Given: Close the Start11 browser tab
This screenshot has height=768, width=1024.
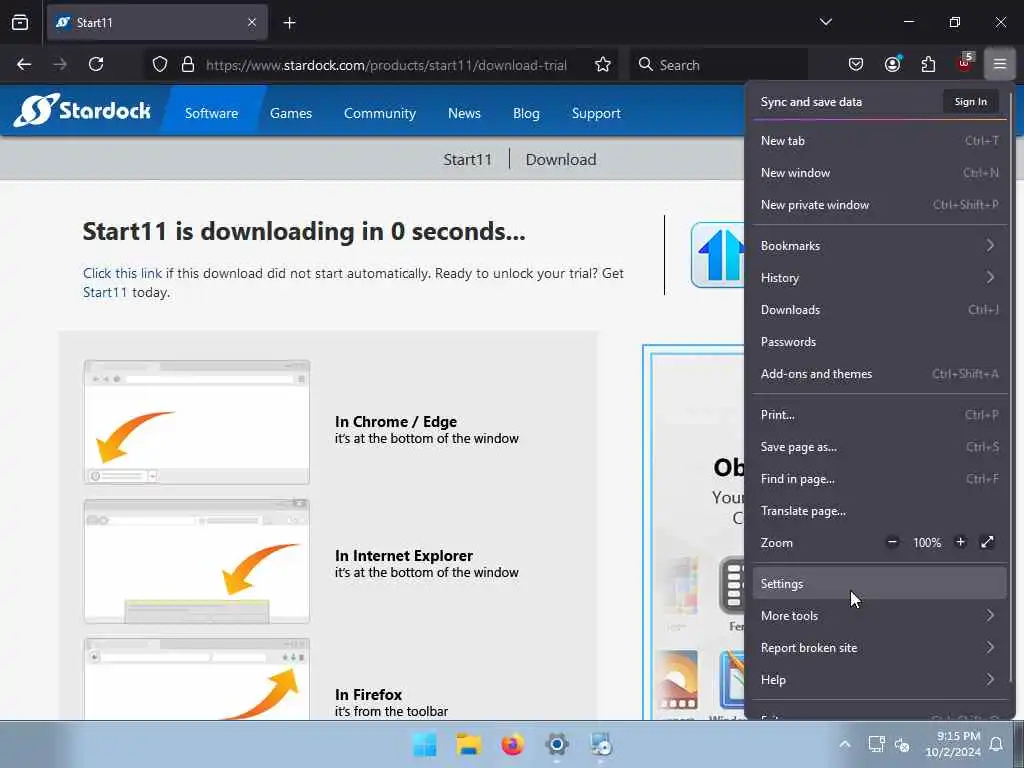Looking at the screenshot, I should [251, 22].
